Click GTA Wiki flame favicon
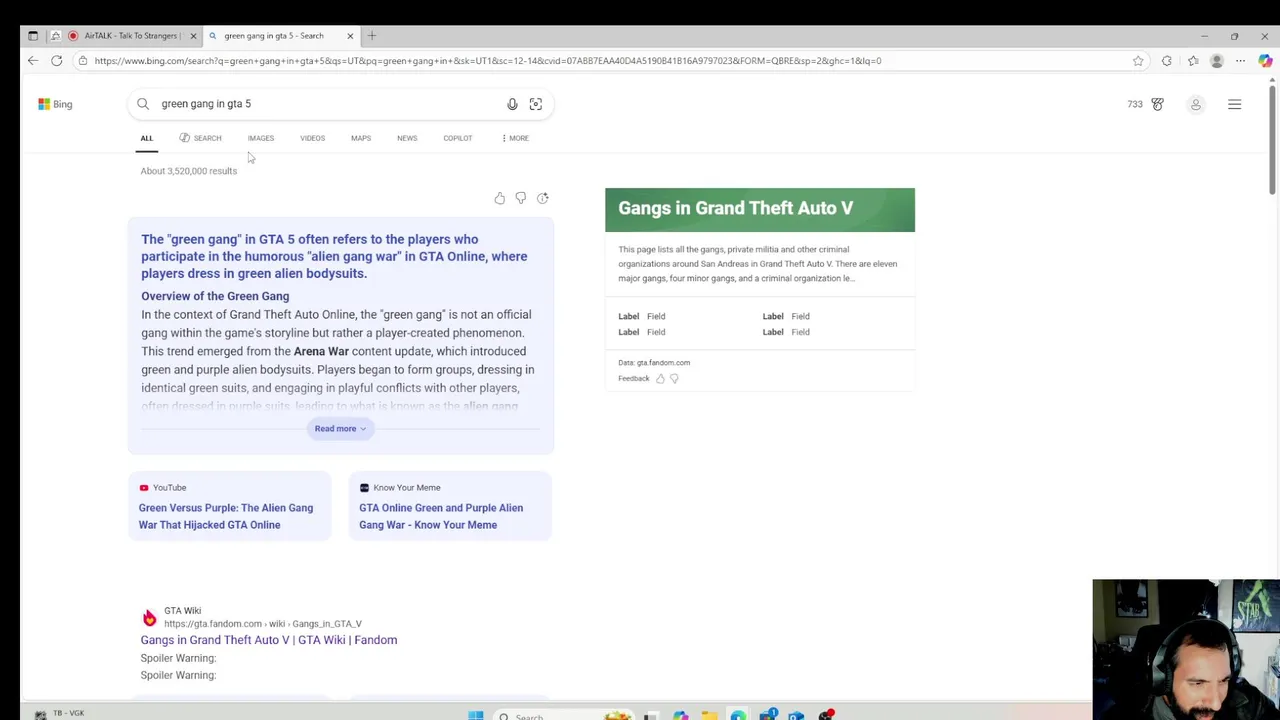 [150, 617]
